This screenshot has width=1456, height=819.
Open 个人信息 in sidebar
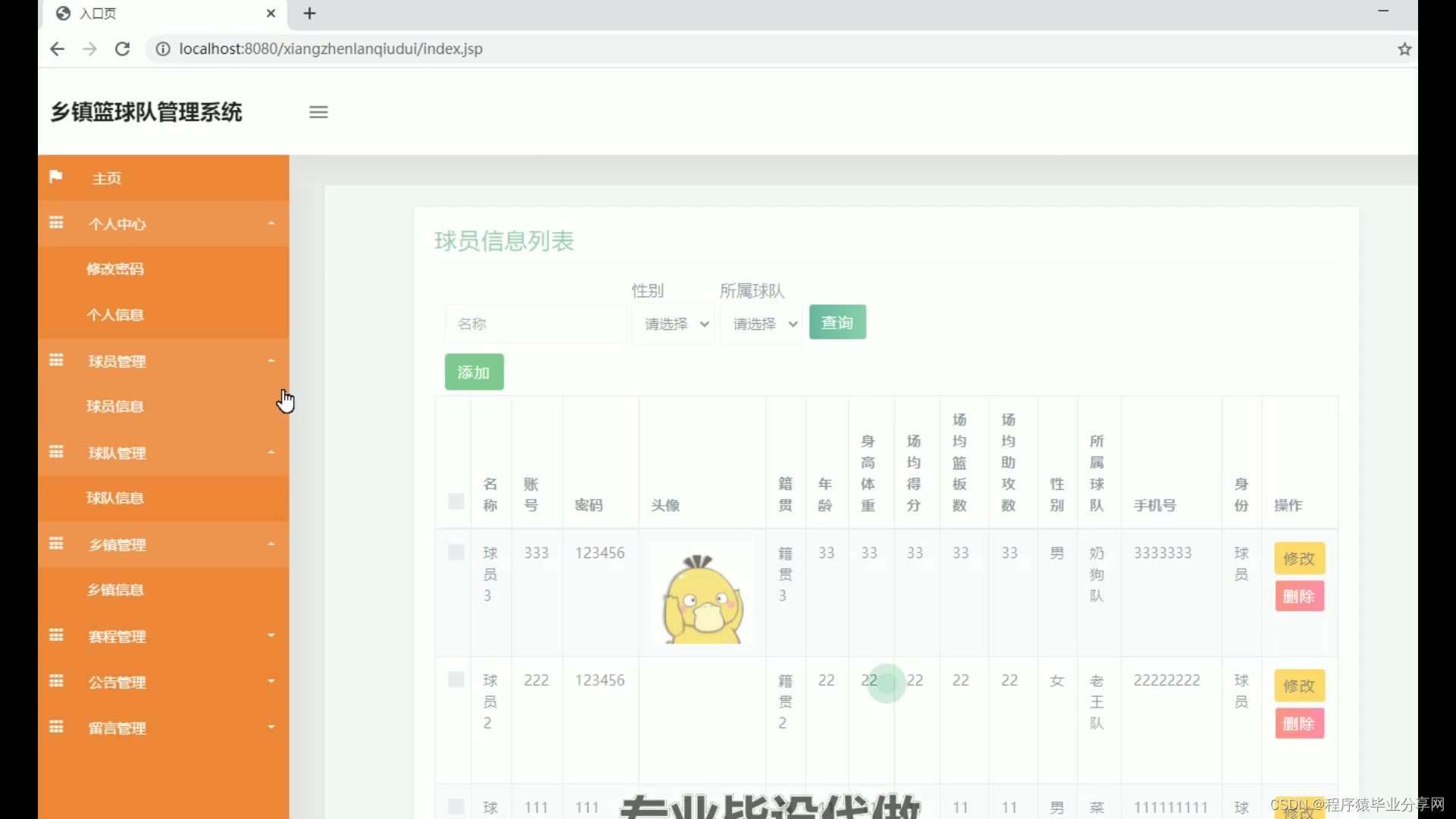(x=115, y=315)
